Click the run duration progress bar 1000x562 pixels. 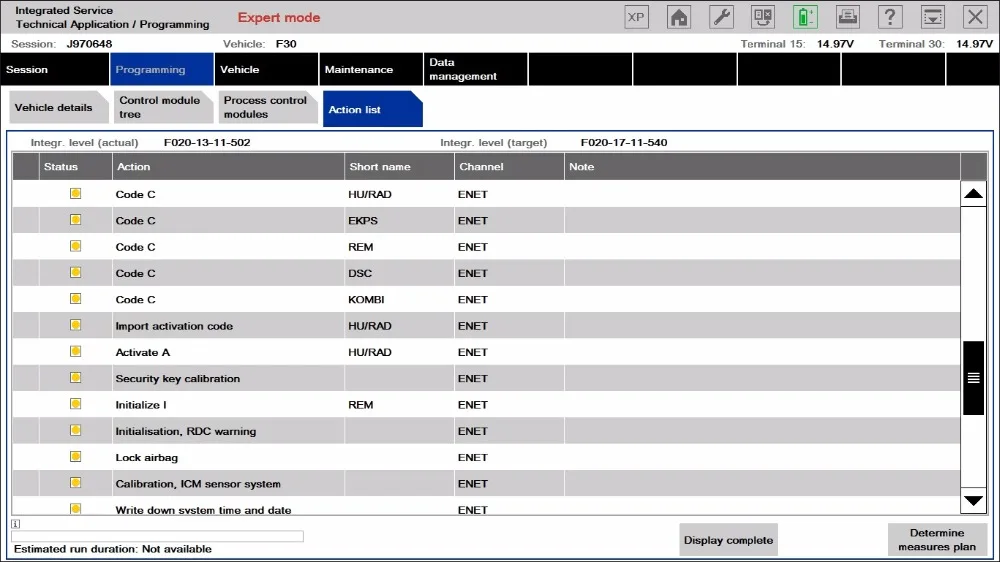[x=157, y=536]
